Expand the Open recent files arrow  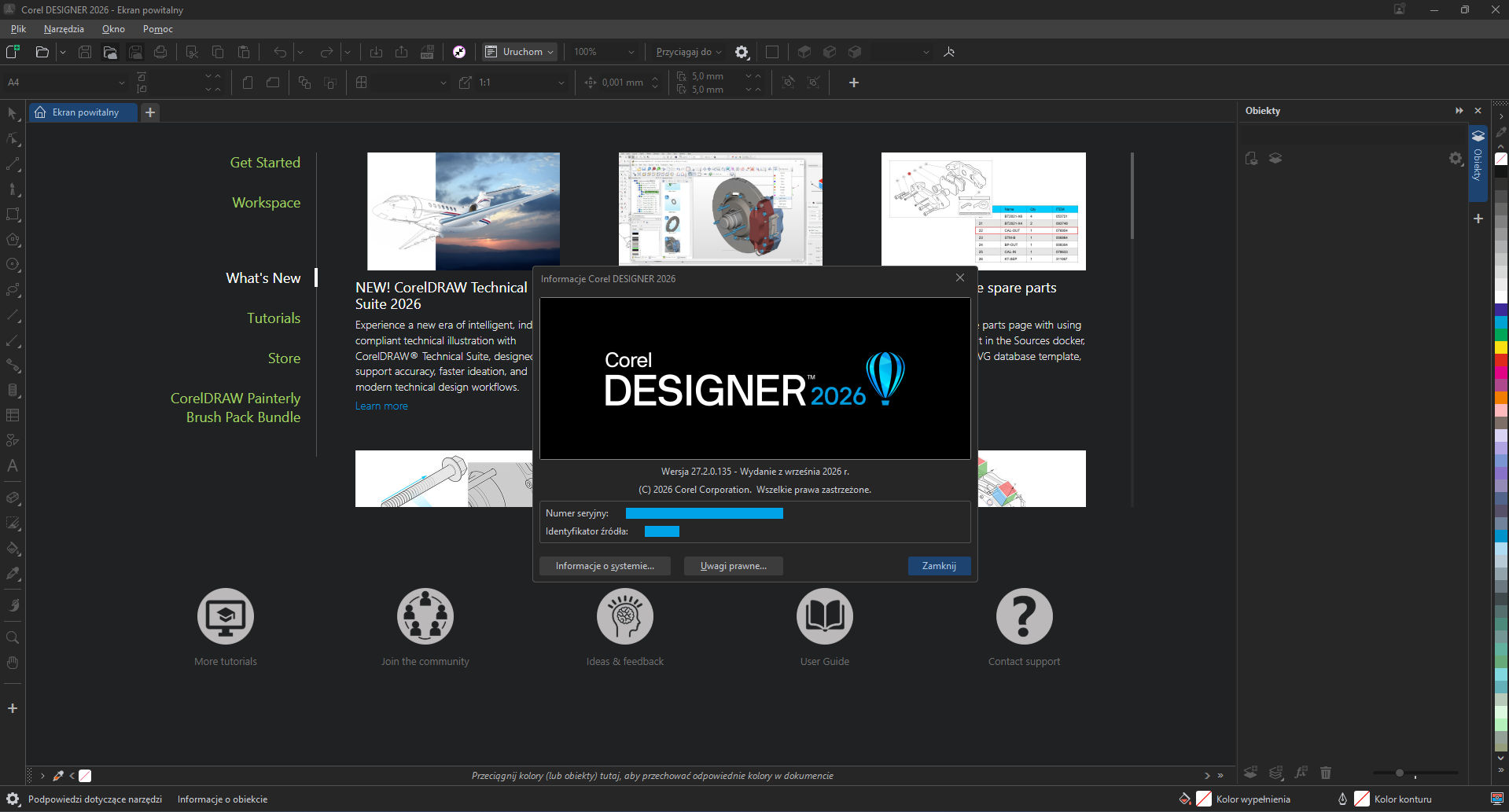coord(63,52)
